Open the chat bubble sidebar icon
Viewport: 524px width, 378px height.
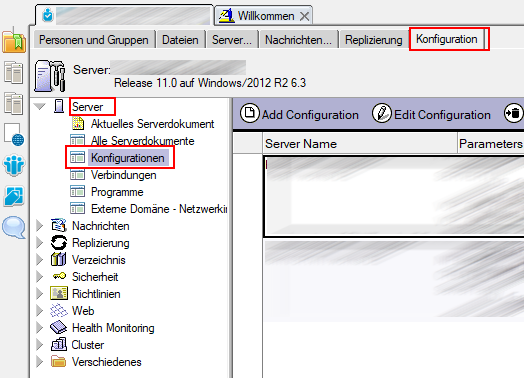coord(14,227)
